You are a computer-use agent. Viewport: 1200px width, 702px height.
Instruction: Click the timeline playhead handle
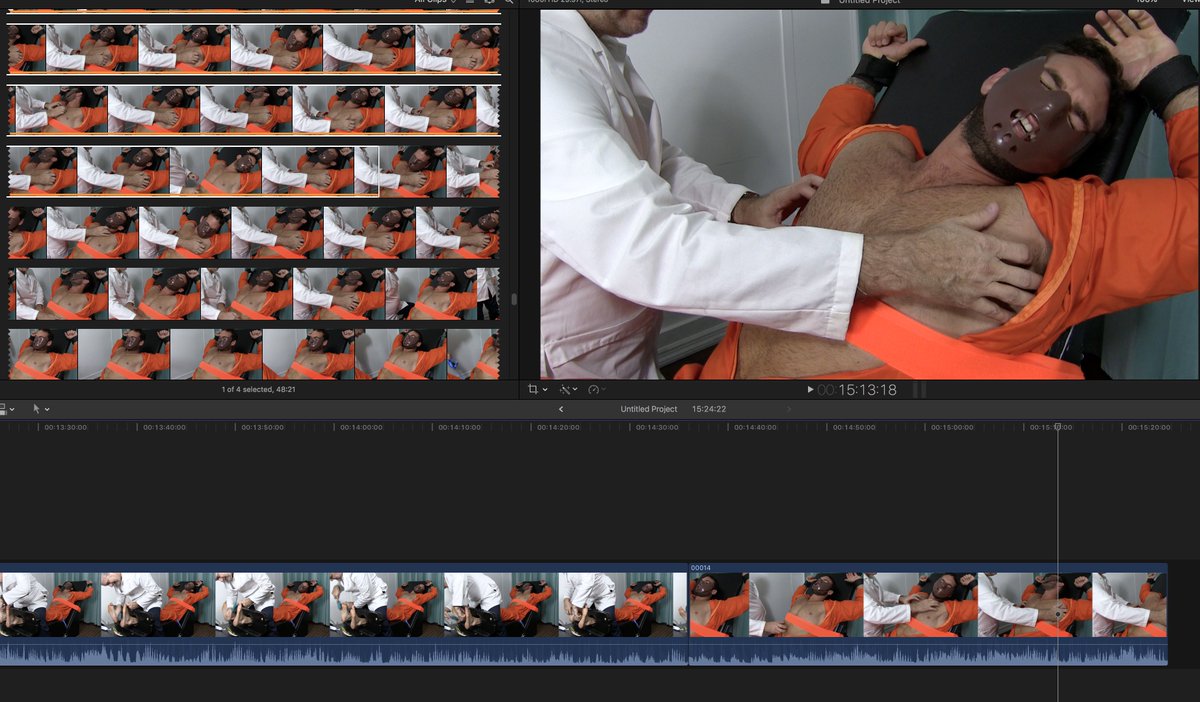point(1058,426)
